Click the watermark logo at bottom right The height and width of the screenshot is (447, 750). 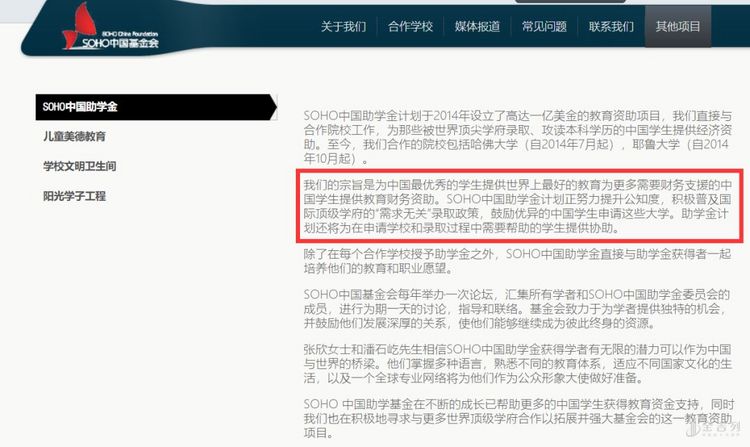tap(713, 429)
